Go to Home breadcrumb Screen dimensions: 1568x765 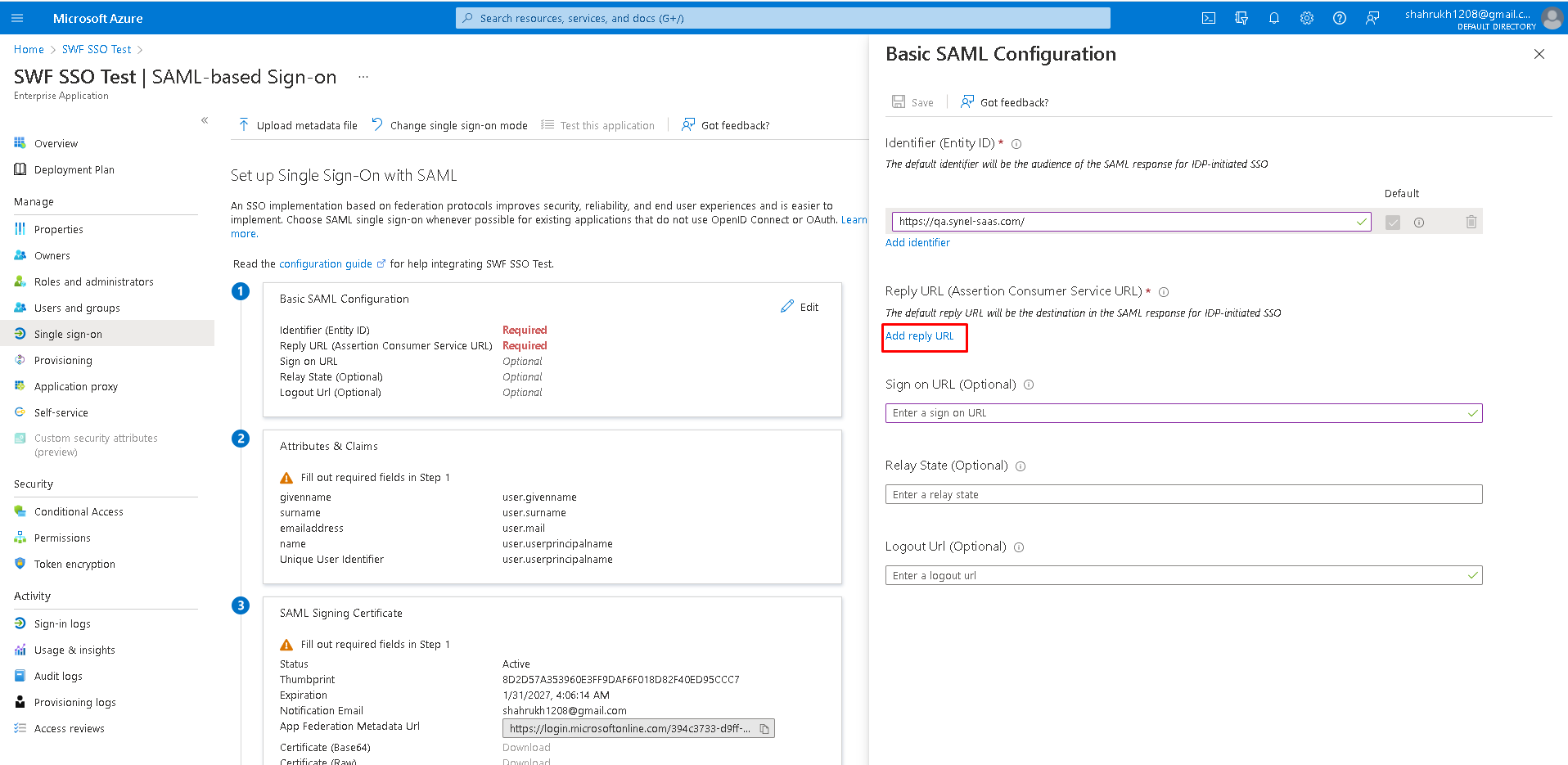coord(29,50)
